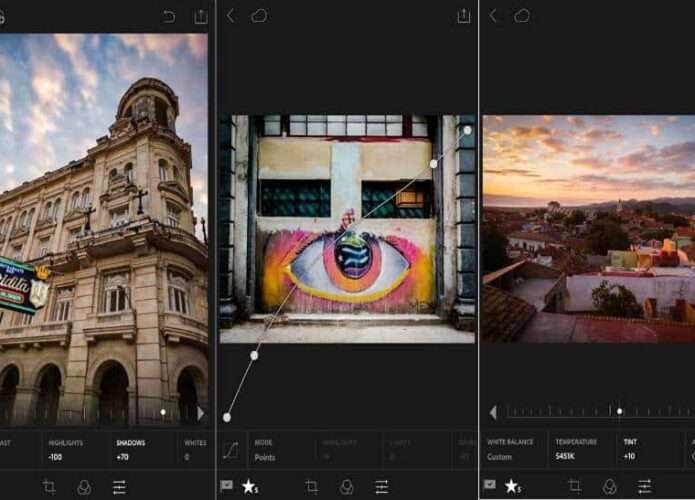Open the cloud sync icon in the right screen
The width and height of the screenshot is (695, 500).
(522, 16)
